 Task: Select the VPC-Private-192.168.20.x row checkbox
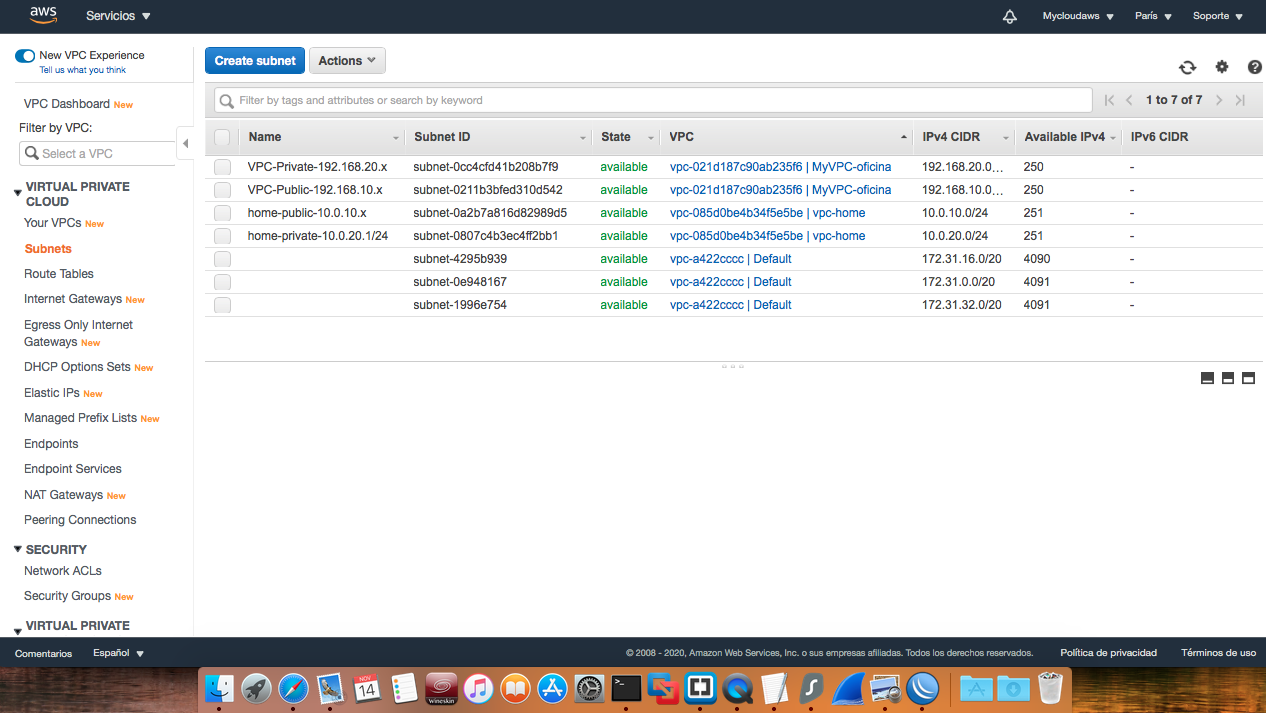[221, 166]
